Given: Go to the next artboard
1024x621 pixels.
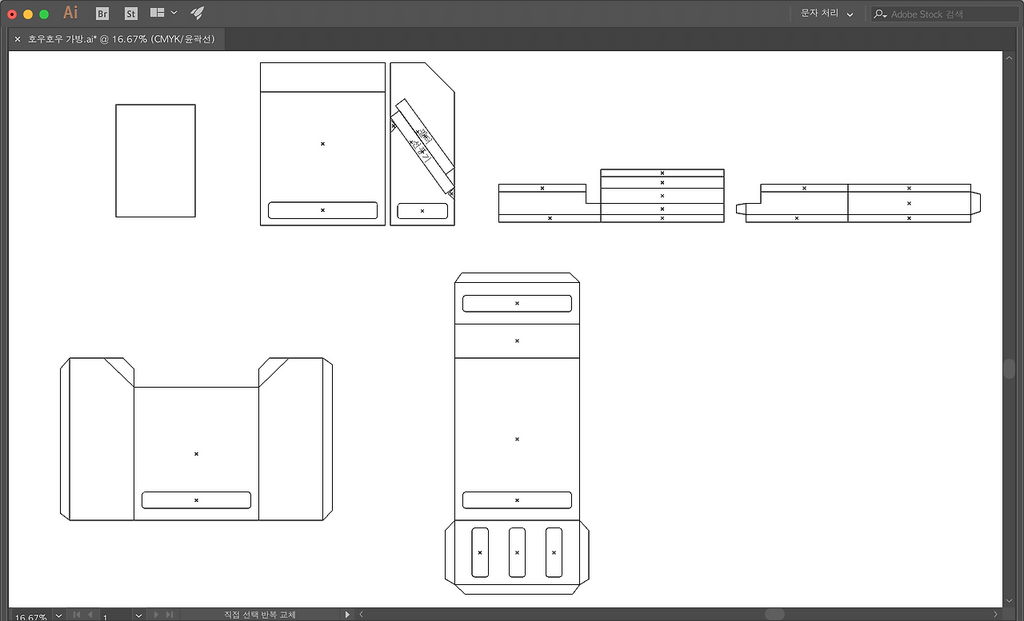Looking at the screenshot, I should [x=155, y=615].
